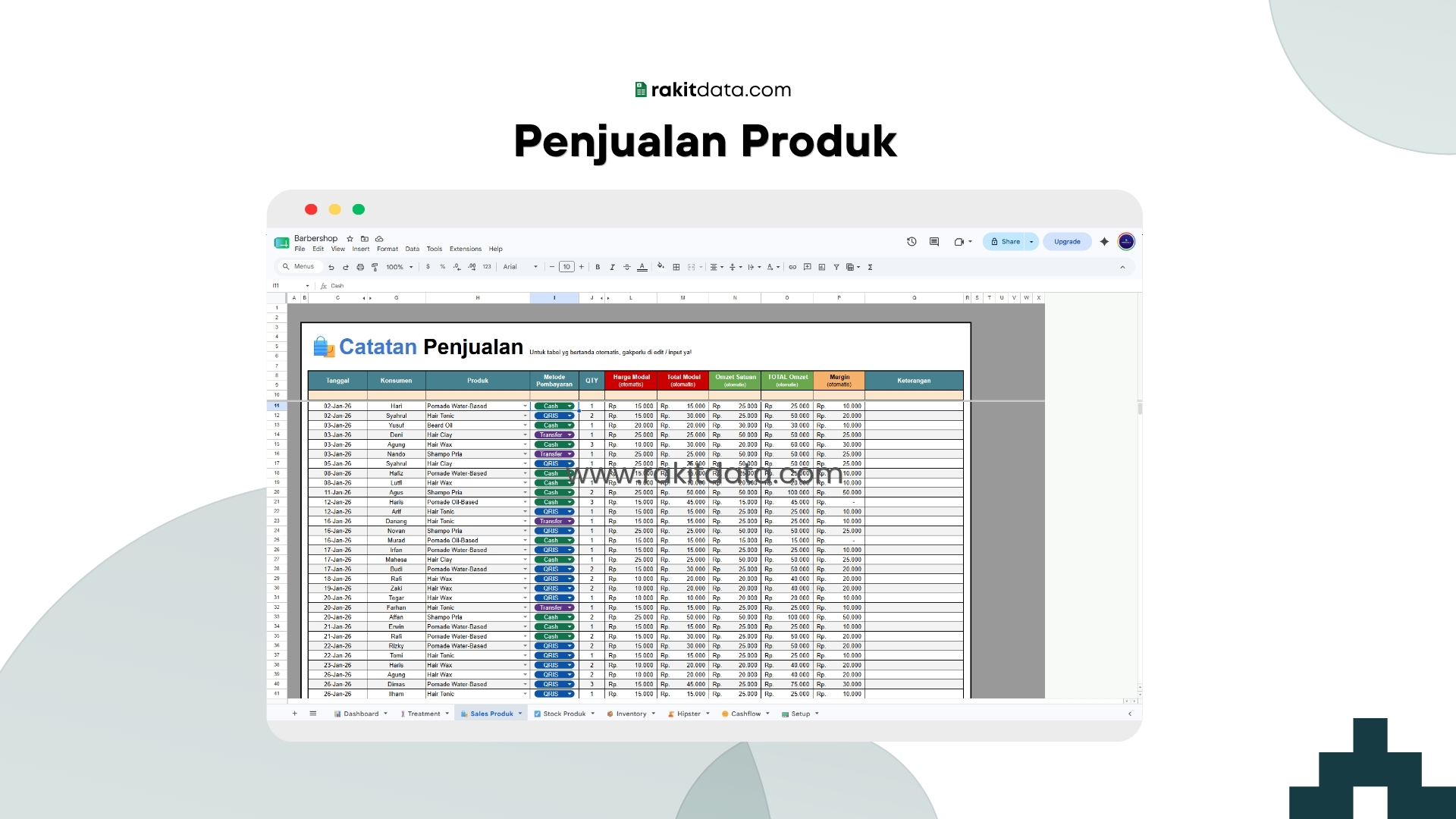
Task: Click the Share button
Action: pyautogui.click(x=1005, y=242)
